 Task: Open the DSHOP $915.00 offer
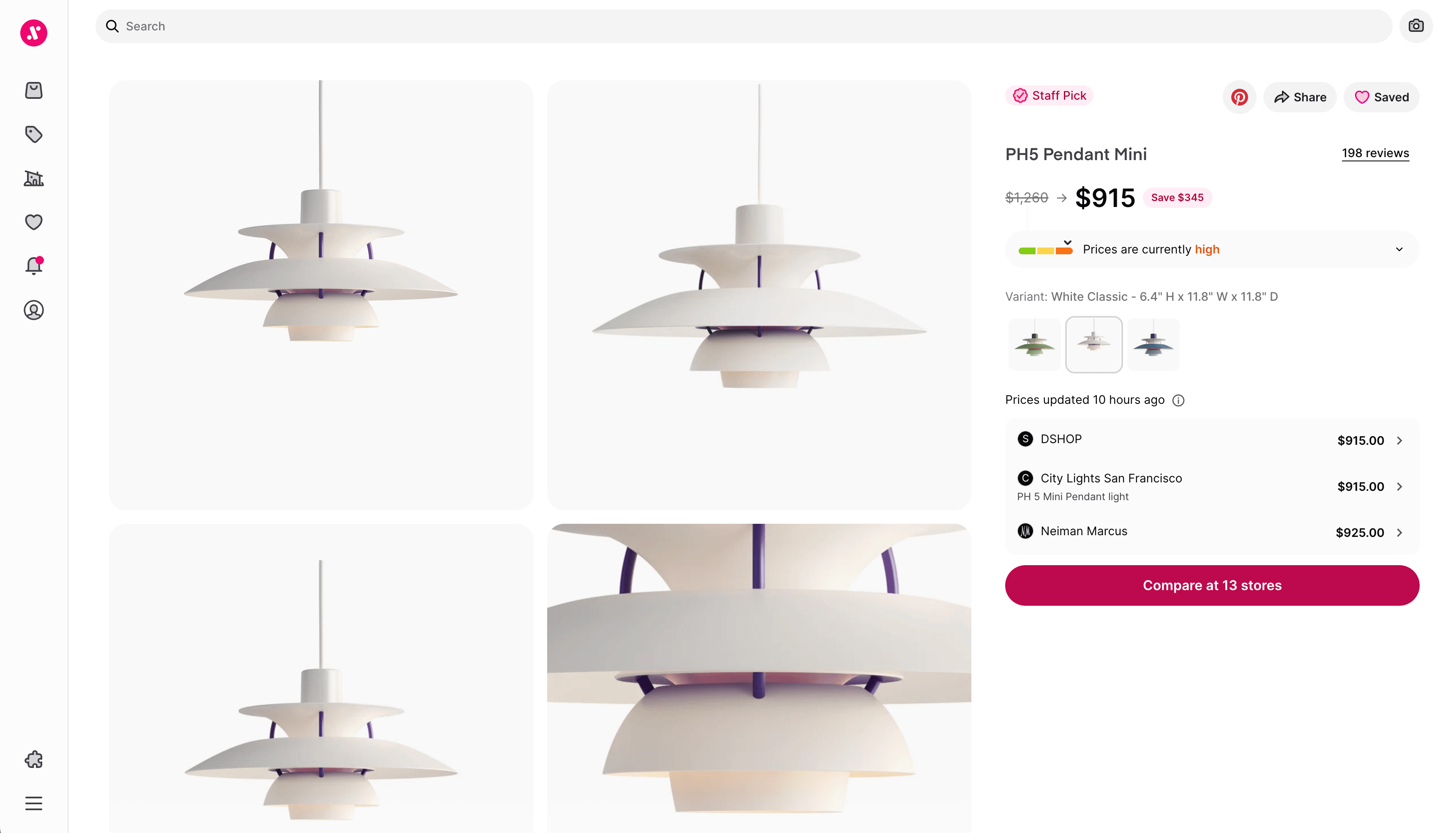point(1212,440)
